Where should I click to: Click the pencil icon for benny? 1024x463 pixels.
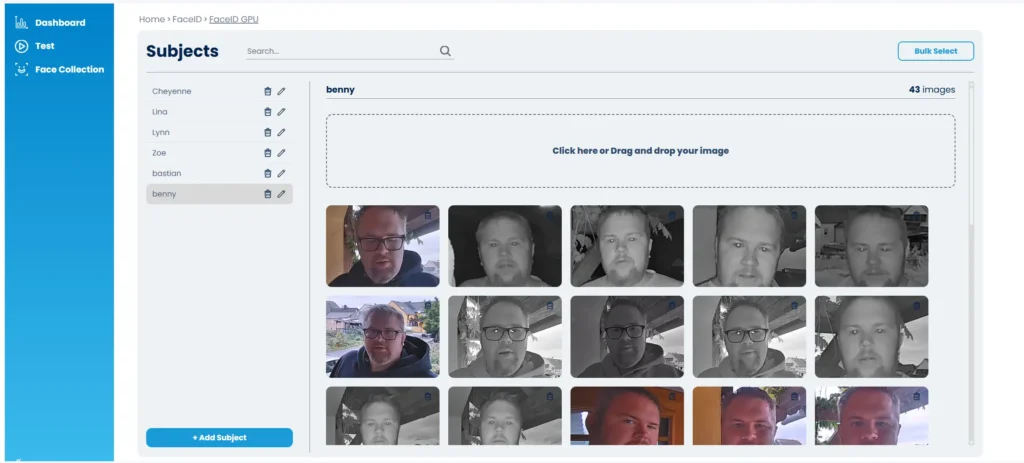[x=281, y=194]
